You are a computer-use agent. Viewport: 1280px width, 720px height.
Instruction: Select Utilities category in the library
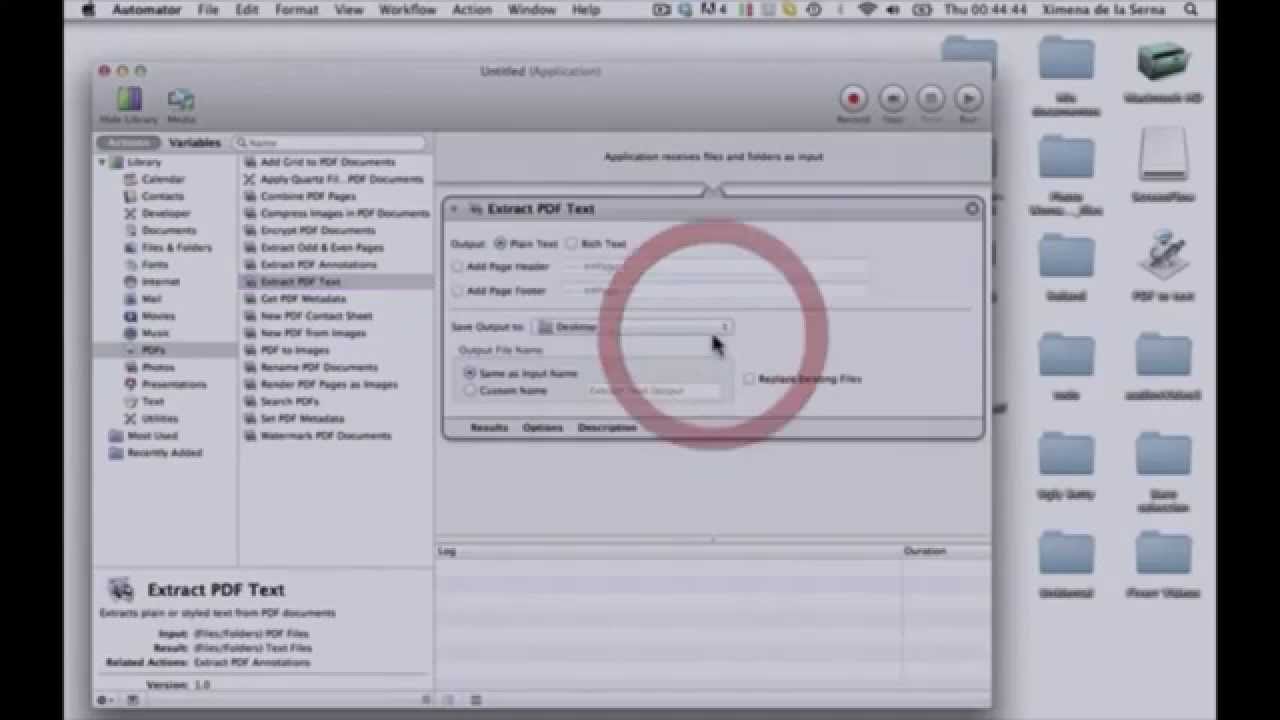(160, 418)
